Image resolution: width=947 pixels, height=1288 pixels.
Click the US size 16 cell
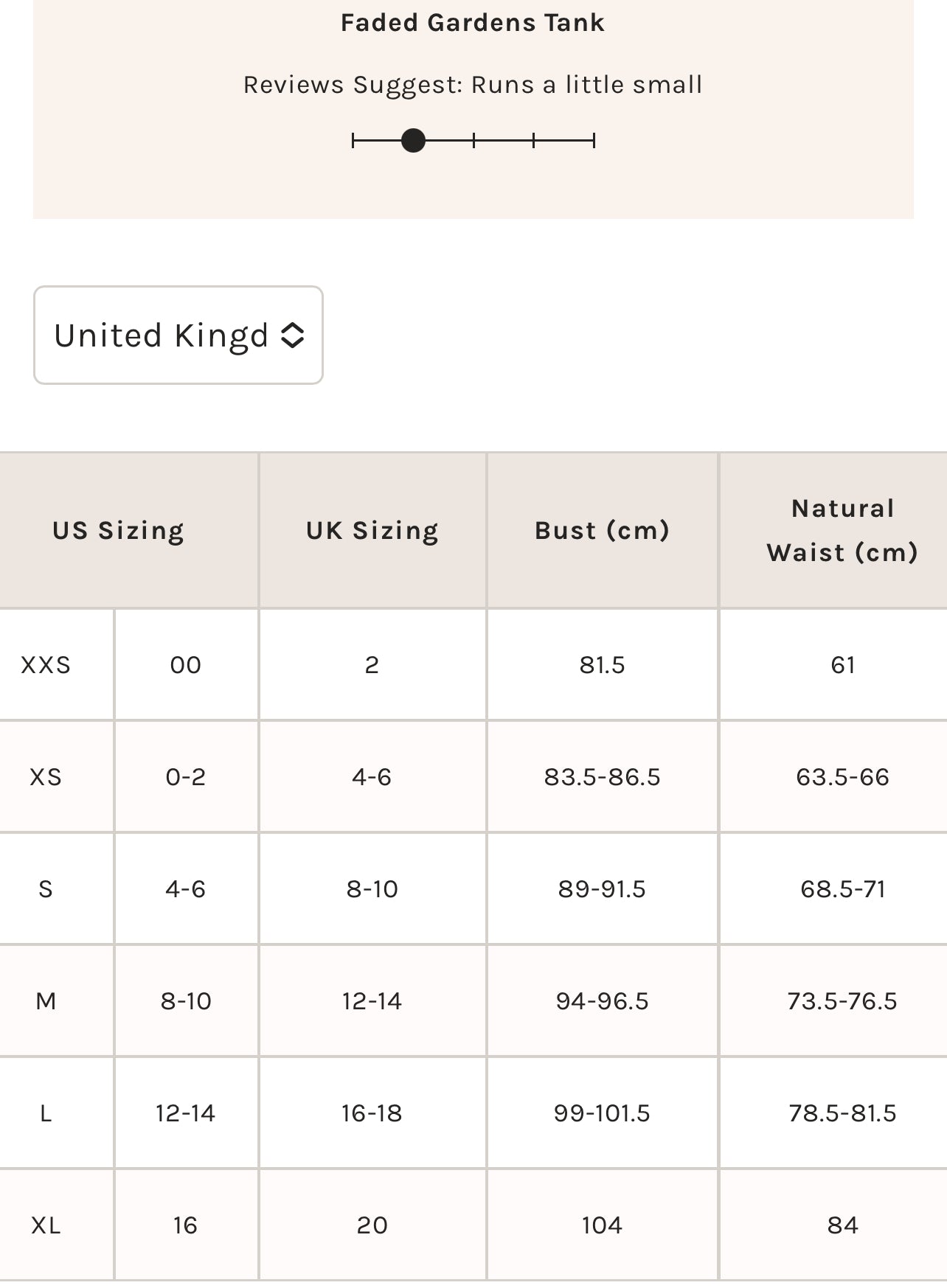[185, 1225]
